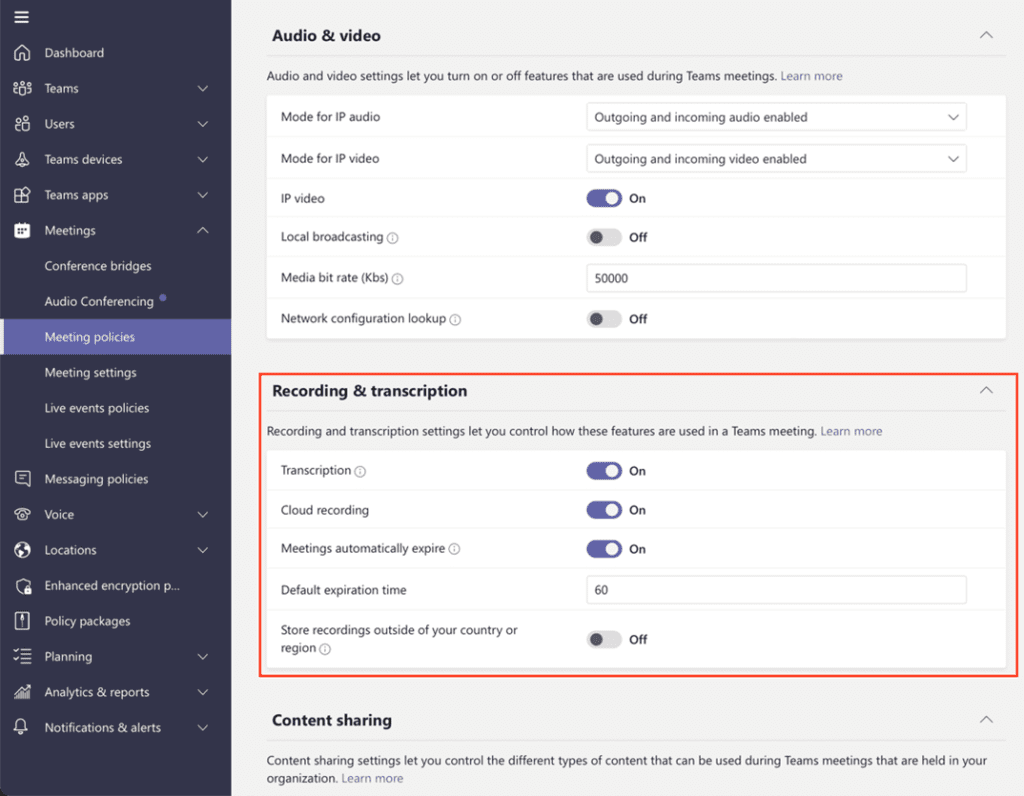Open Live events policies page

pos(97,408)
